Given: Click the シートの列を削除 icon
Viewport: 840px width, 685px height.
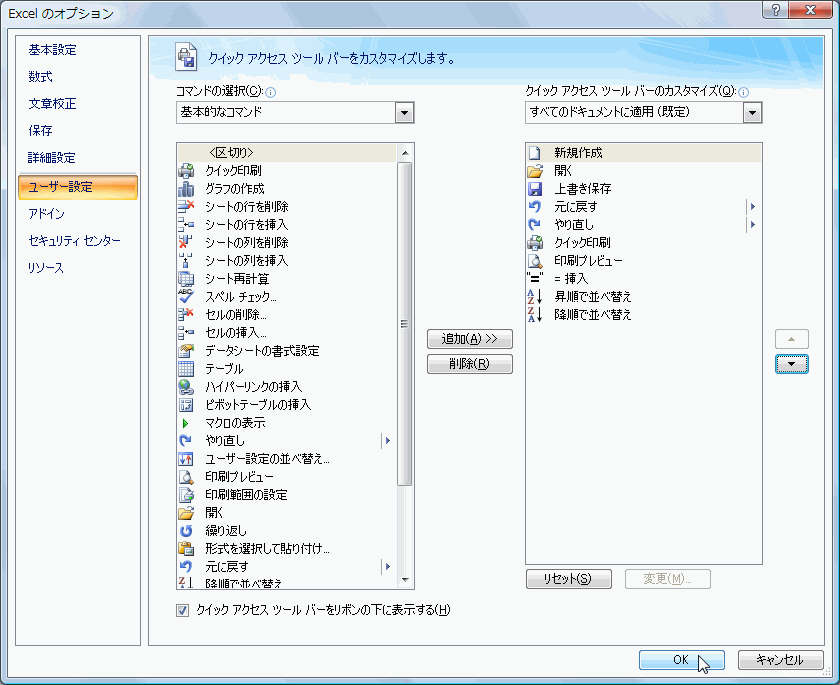Looking at the screenshot, I should (x=186, y=243).
